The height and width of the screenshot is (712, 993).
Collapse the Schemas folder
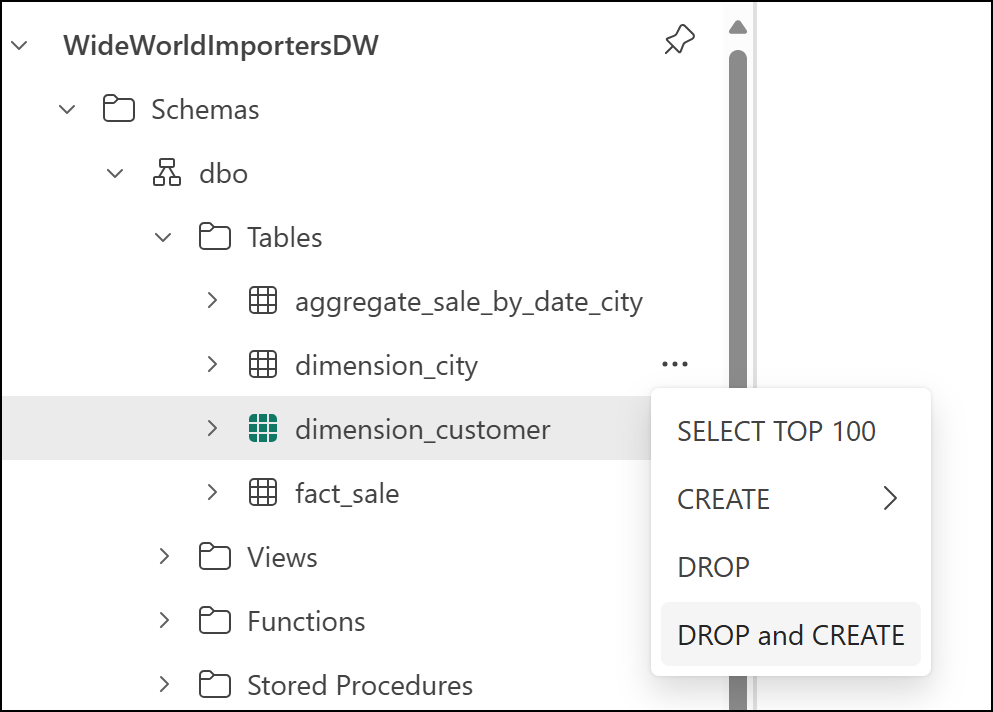67,110
